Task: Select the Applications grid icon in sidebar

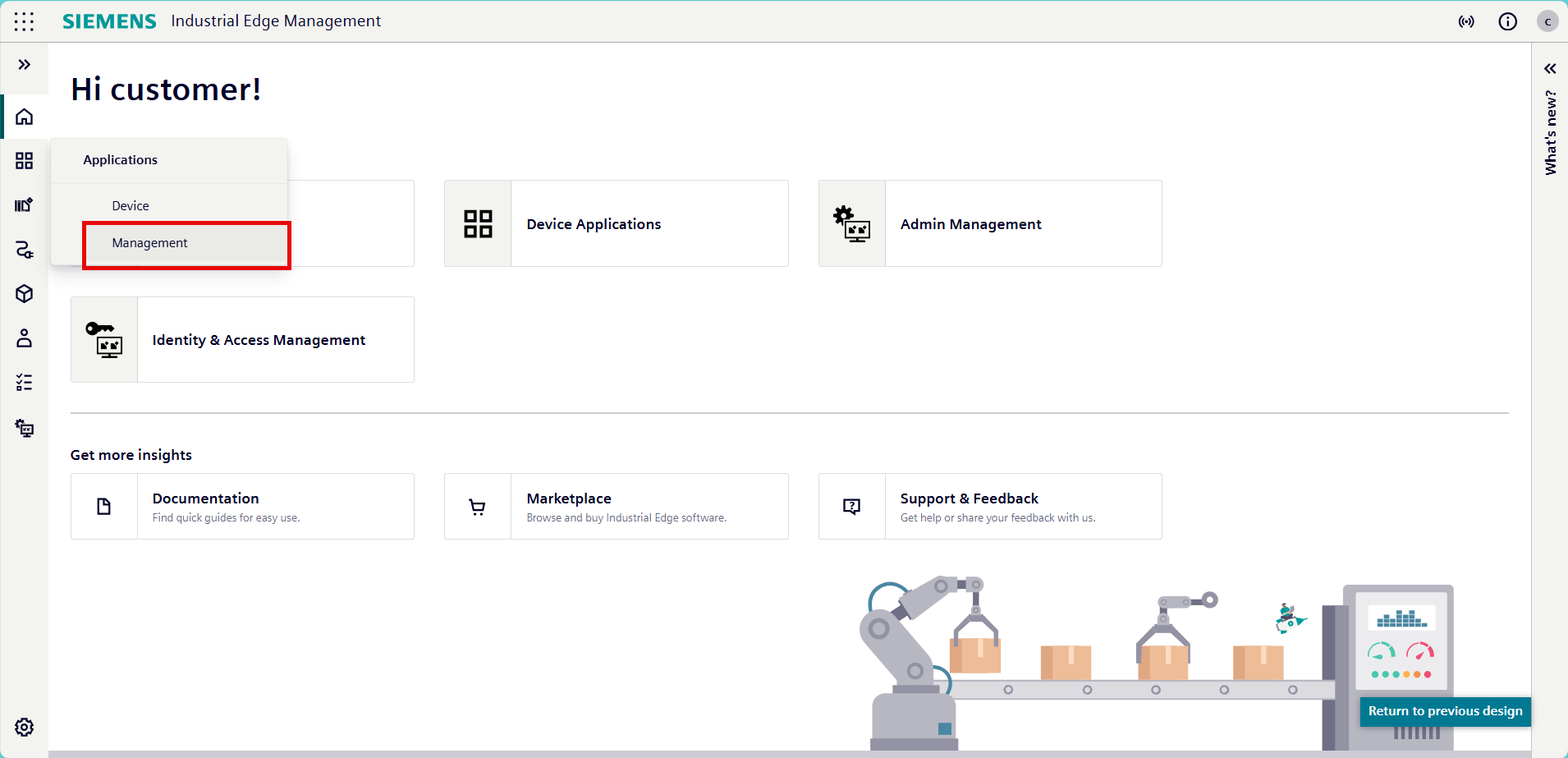Action: pyautogui.click(x=25, y=160)
